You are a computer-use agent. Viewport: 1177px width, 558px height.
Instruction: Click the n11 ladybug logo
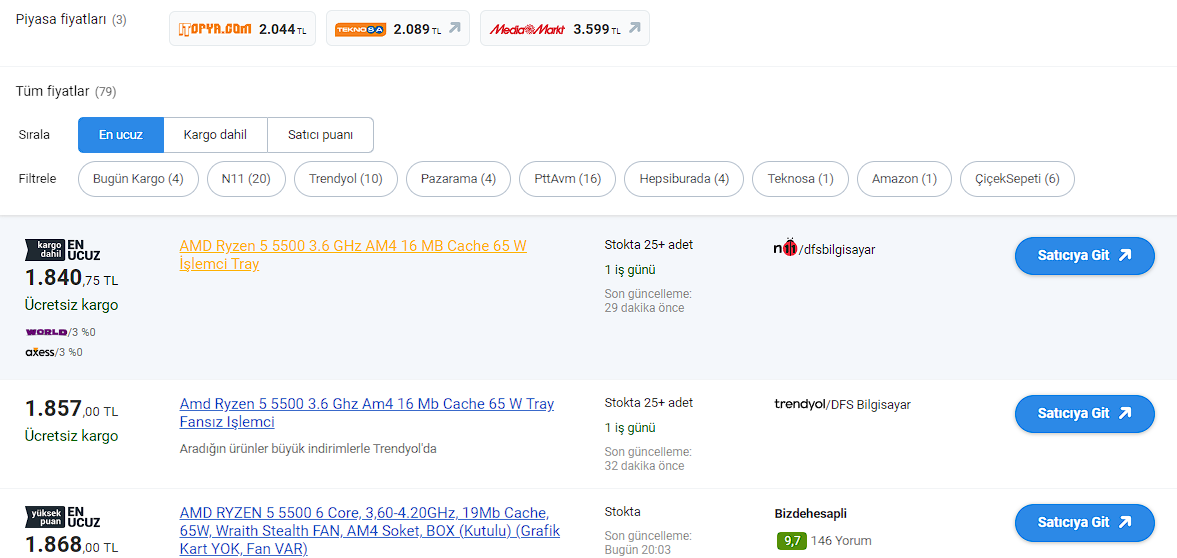[x=785, y=249]
